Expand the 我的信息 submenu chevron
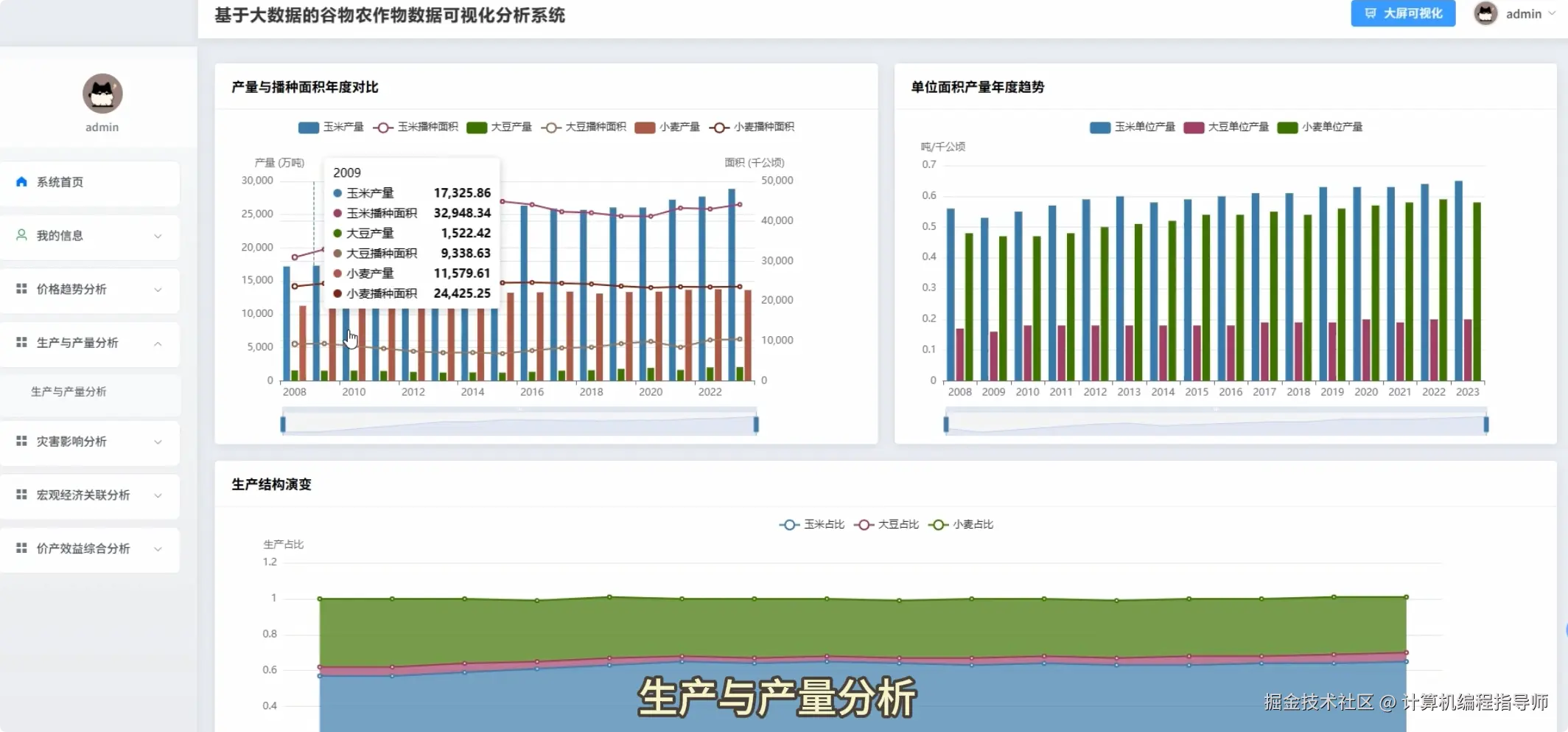Screen dimensions: 1568x732 [158, 236]
